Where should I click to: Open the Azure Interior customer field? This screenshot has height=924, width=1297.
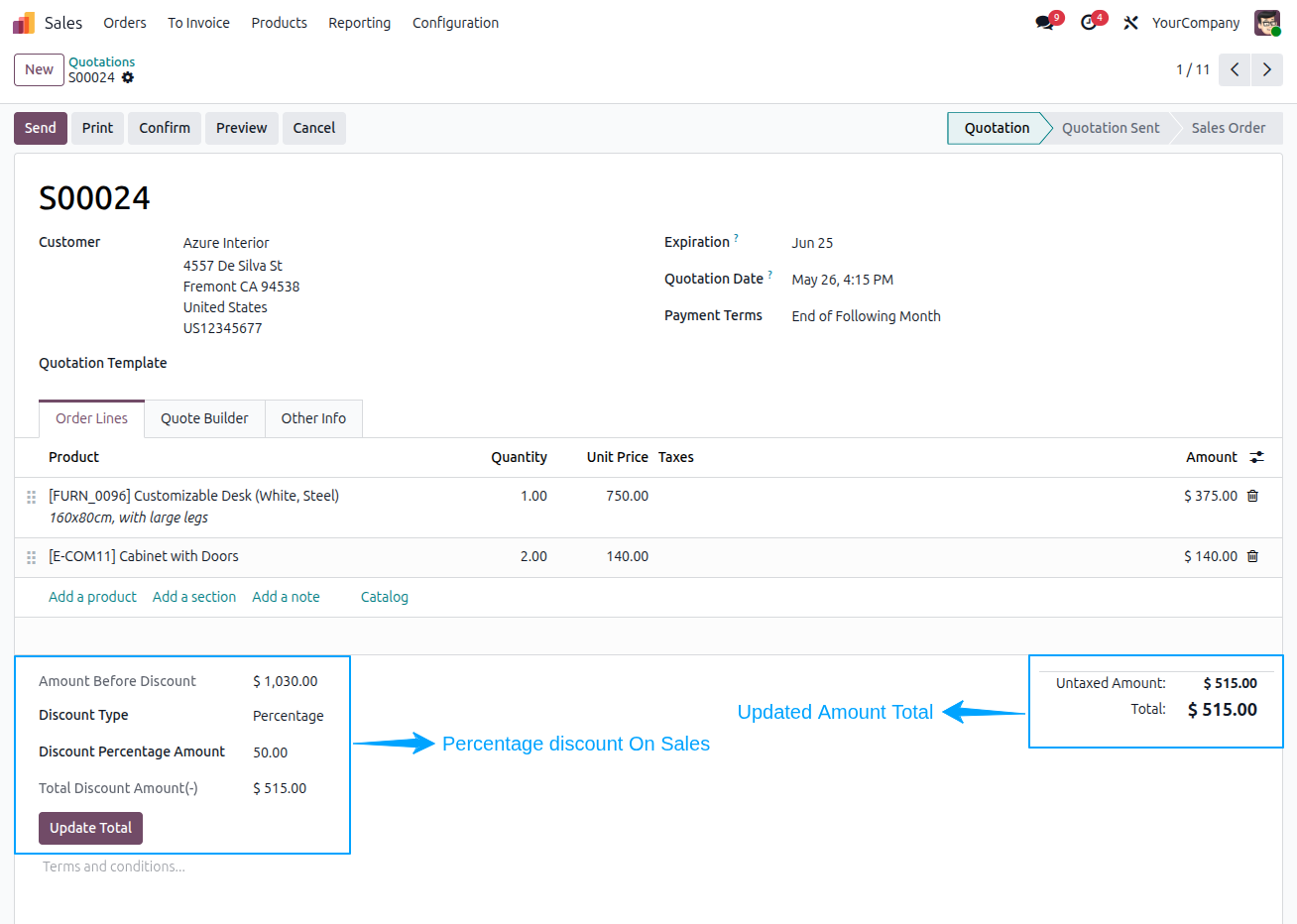click(x=226, y=243)
